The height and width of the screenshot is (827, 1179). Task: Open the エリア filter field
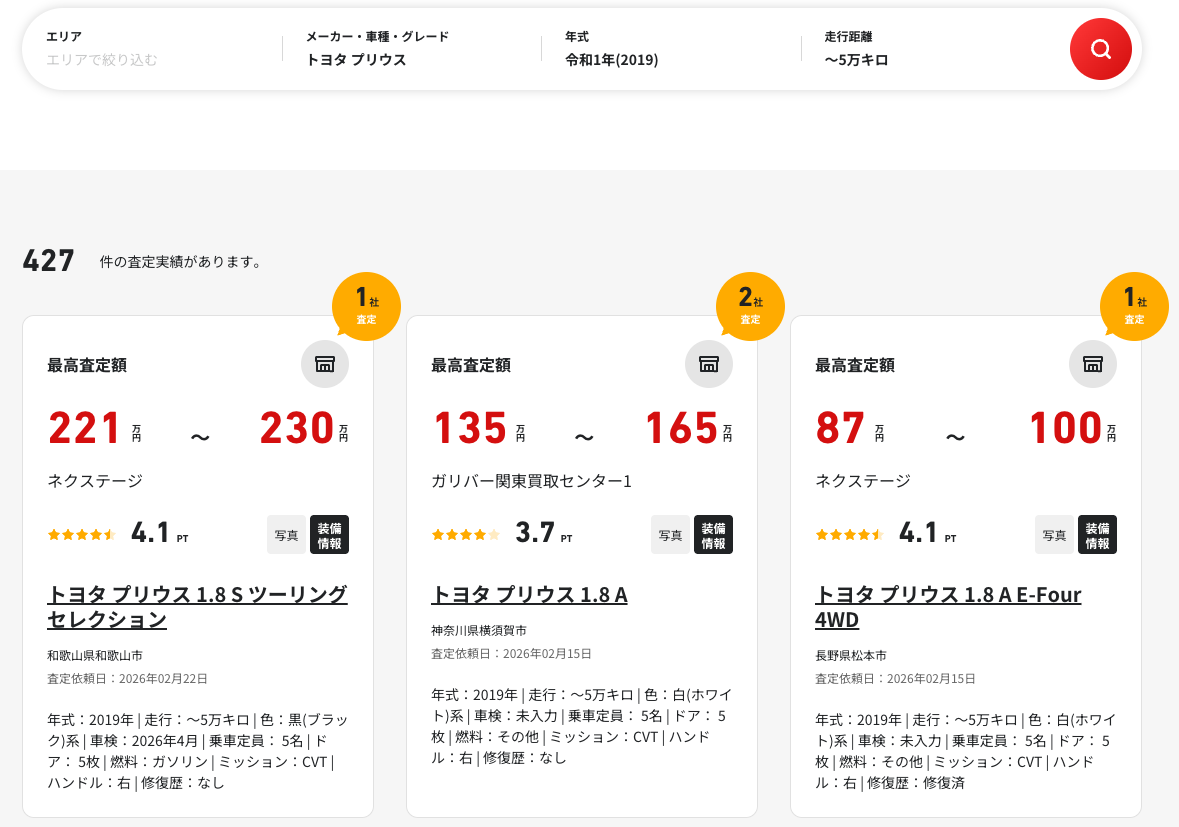coord(150,49)
